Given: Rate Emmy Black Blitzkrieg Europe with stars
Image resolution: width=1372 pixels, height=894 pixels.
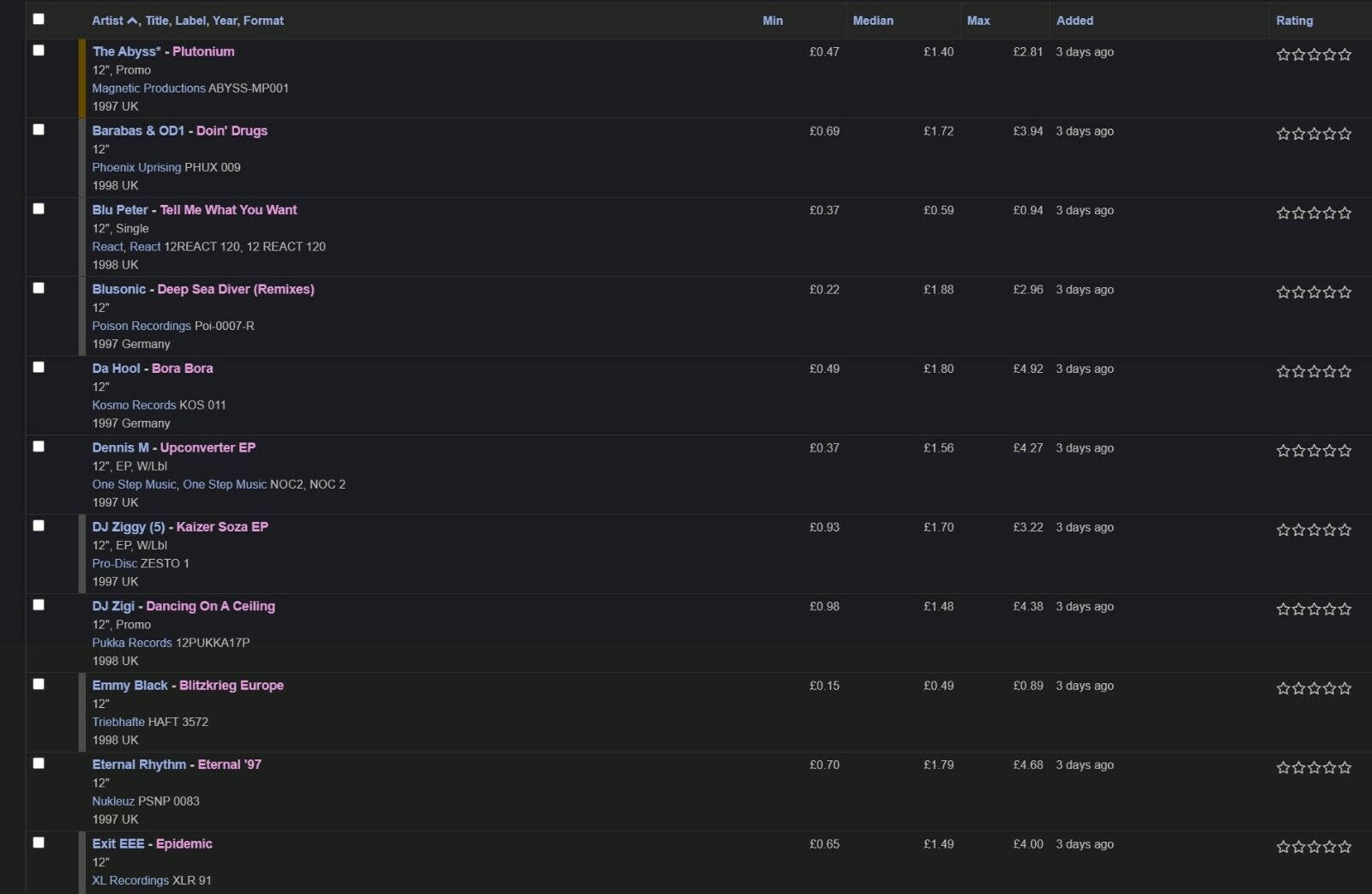Looking at the screenshot, I should point(1314,688).
